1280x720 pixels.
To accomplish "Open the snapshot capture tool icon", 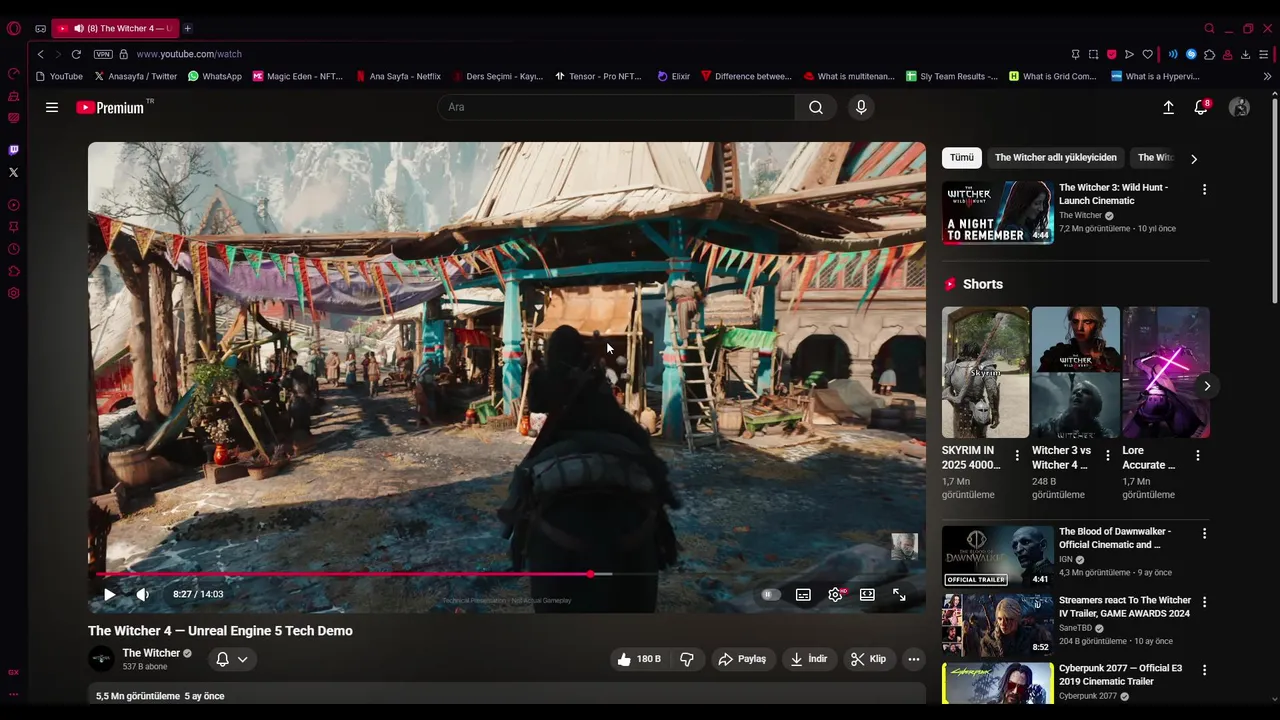I will [x=1093, y=54].
